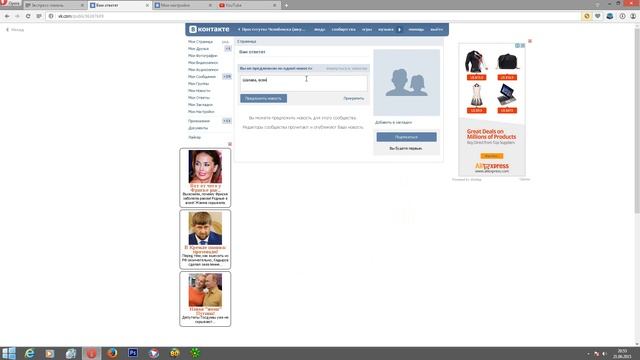Open 'Мои Сообщения' in the sidebar
The image size is (640, 360).
(202, 77)
